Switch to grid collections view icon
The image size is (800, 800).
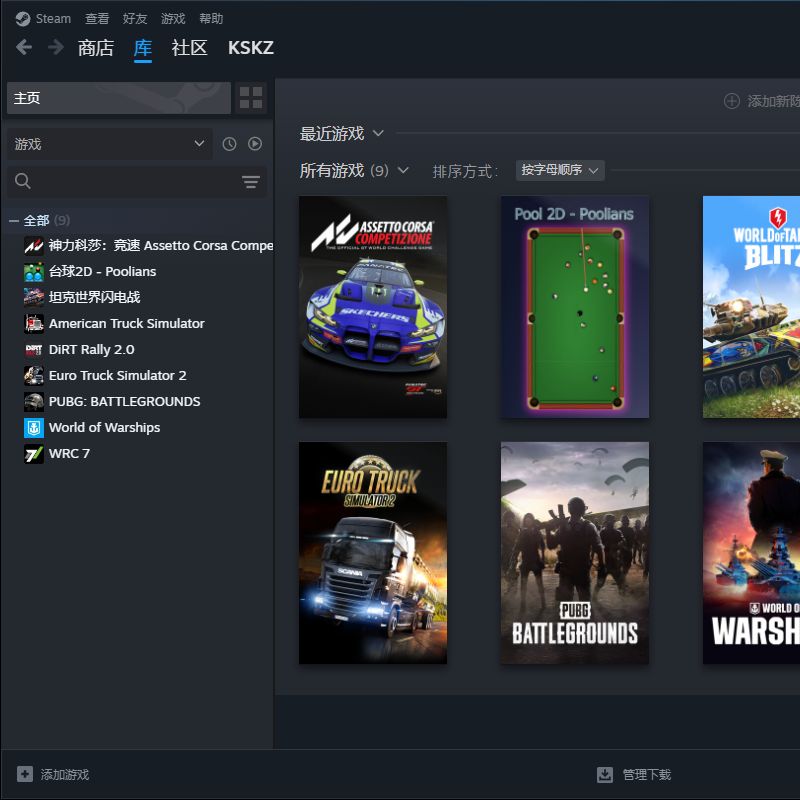coord(251,97)
